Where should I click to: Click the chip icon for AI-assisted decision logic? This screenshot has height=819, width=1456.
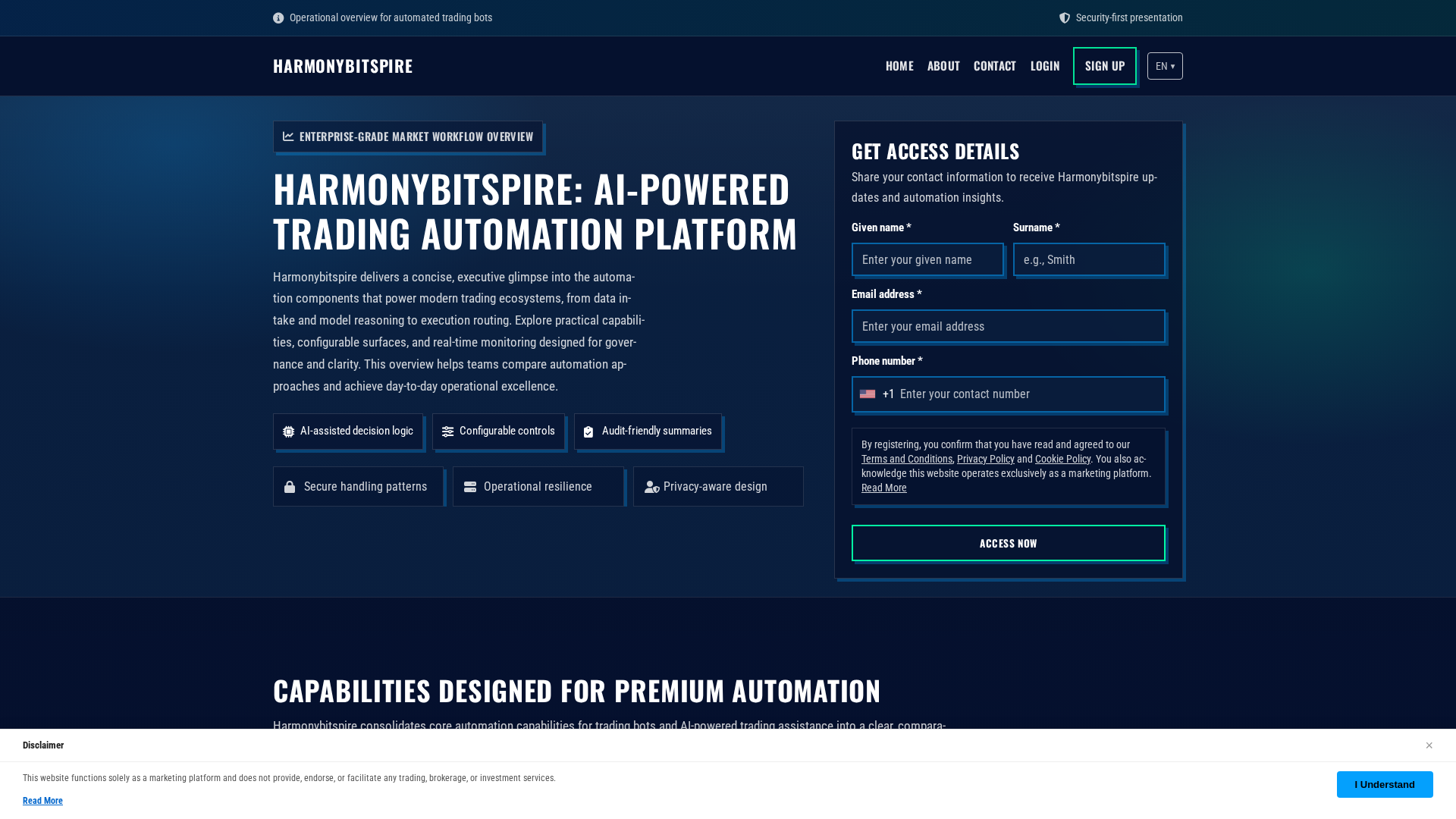tap(288, 431)
